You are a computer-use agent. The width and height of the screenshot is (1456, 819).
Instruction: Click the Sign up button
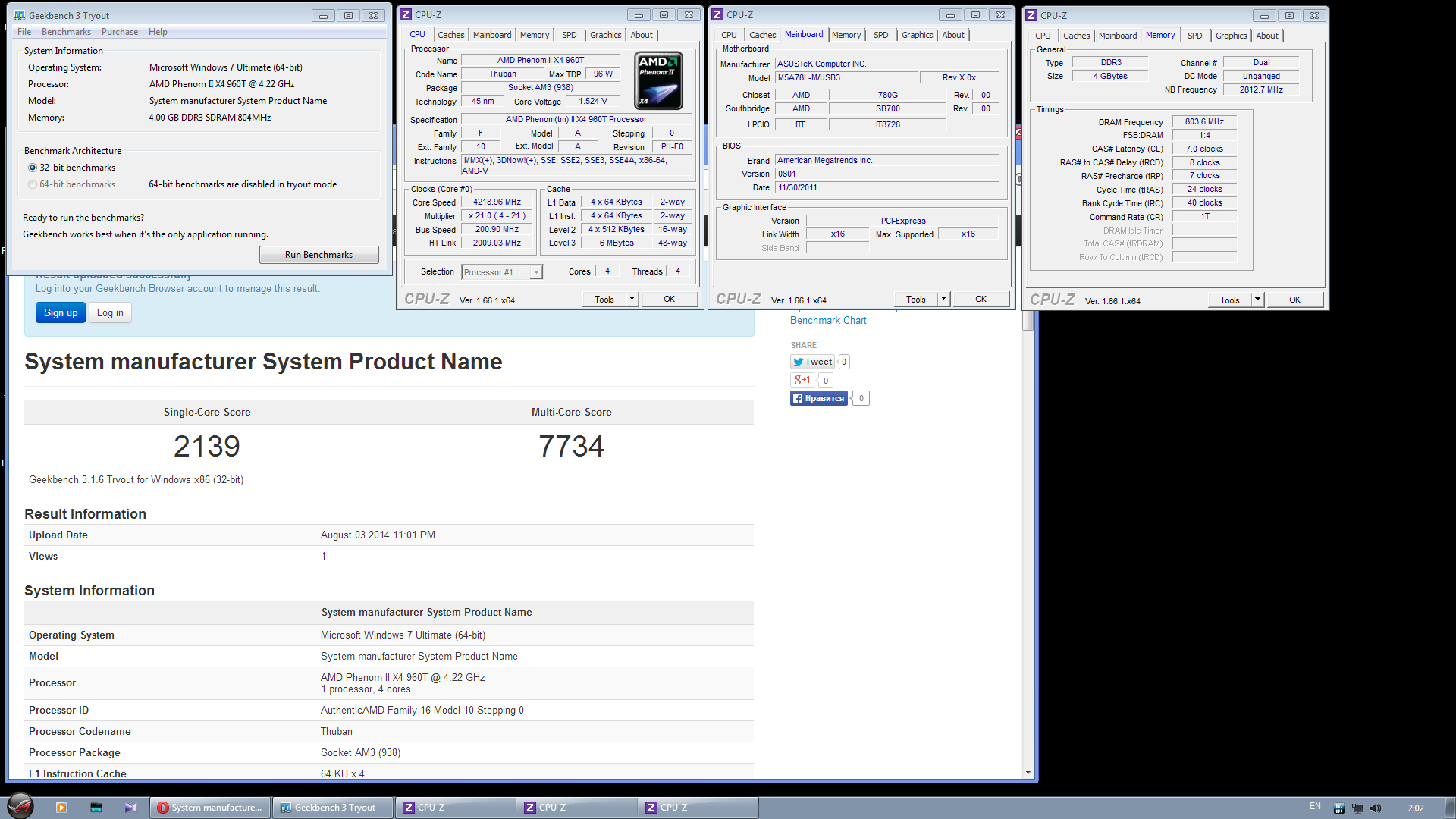tap(61, 313)
